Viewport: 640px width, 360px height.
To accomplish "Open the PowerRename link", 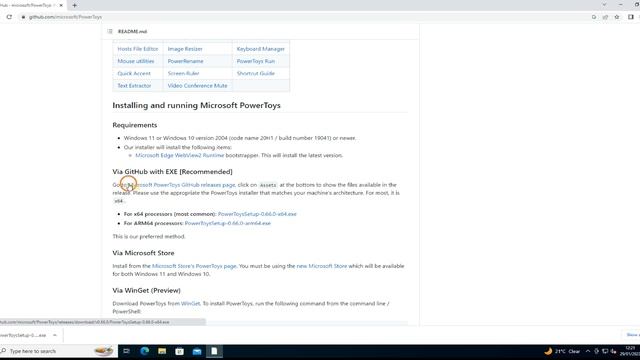I will click(185, 61).
